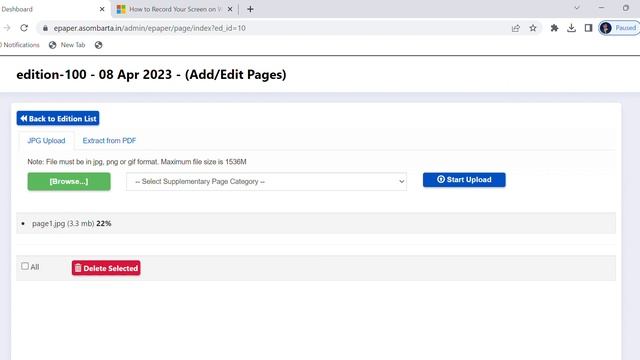Open site info via the lock icon
640x360 pixels.
coord(45,28)
